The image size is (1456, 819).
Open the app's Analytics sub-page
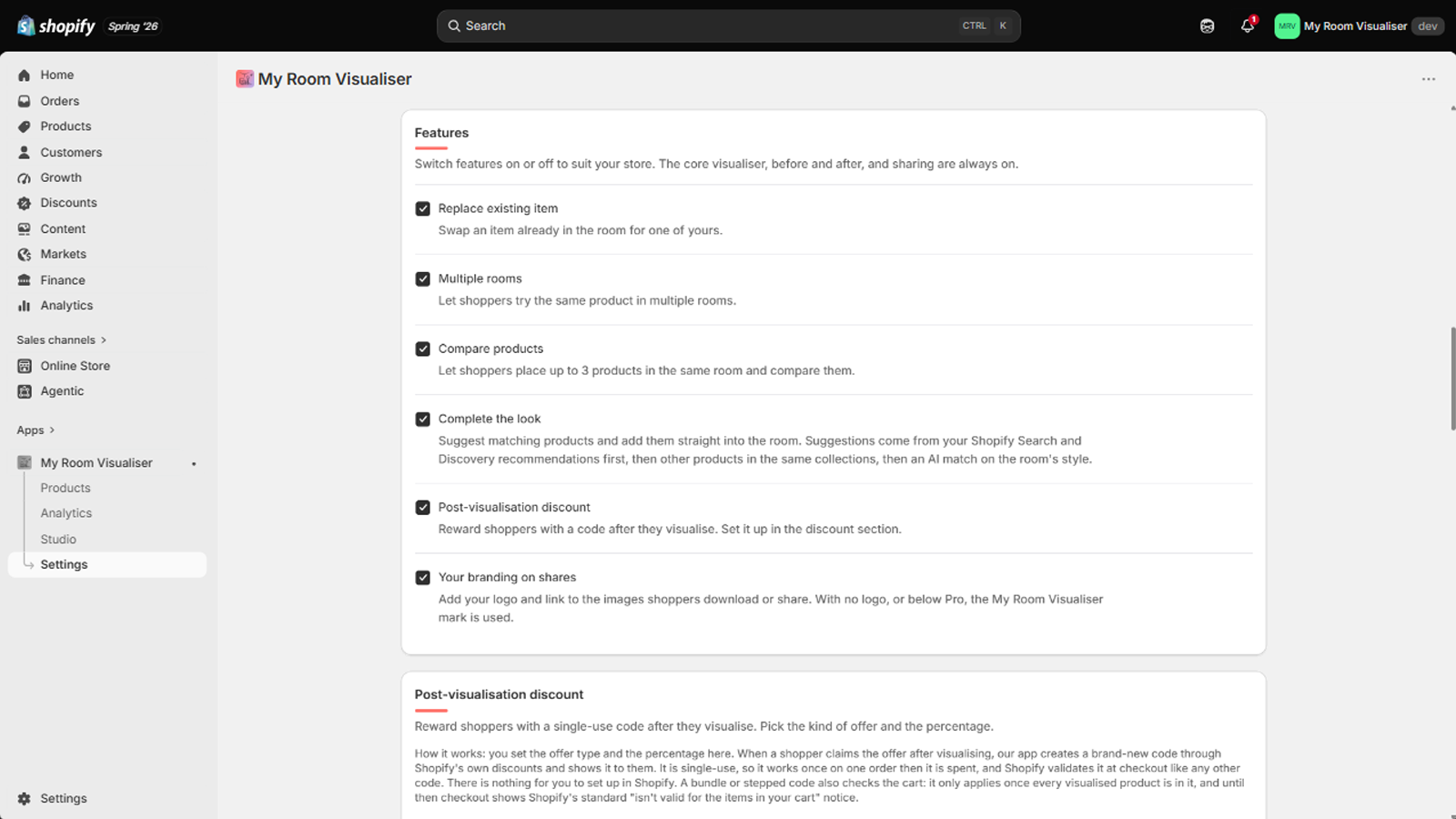pos(66,513)
